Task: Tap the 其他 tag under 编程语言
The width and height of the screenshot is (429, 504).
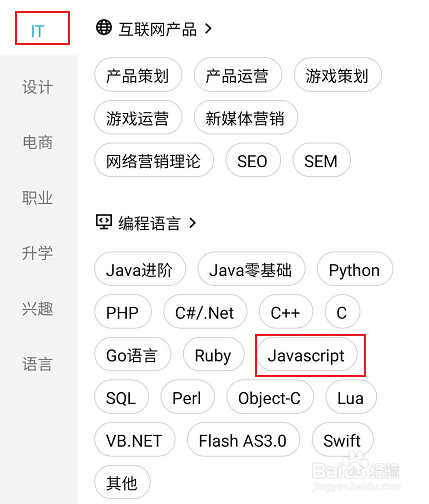Action: (x=122, y=482)
